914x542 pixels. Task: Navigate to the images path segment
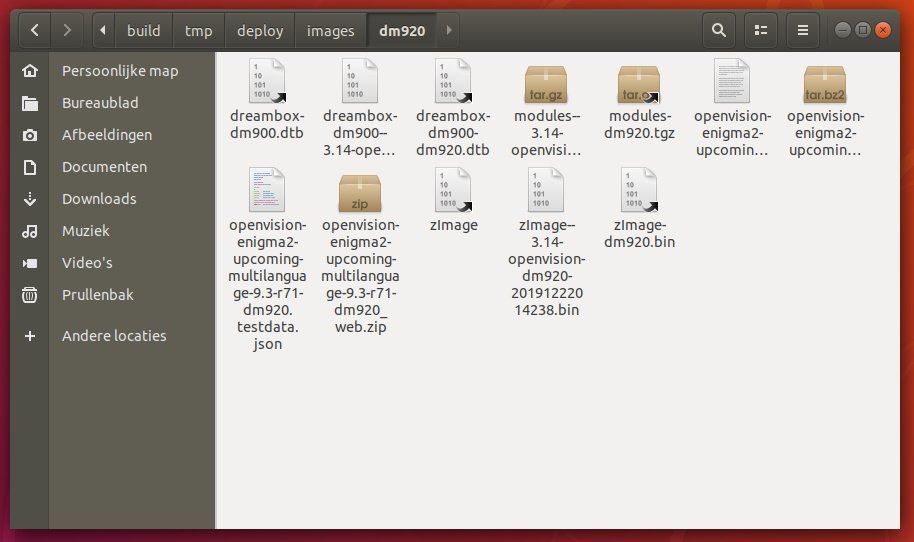point(330,31)
